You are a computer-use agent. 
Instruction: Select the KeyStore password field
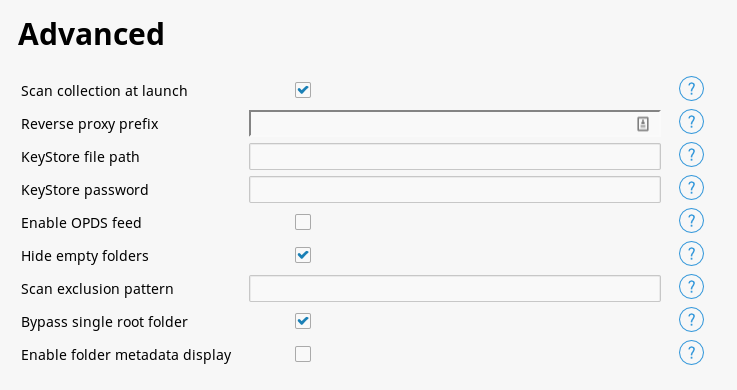click(455, 189)
